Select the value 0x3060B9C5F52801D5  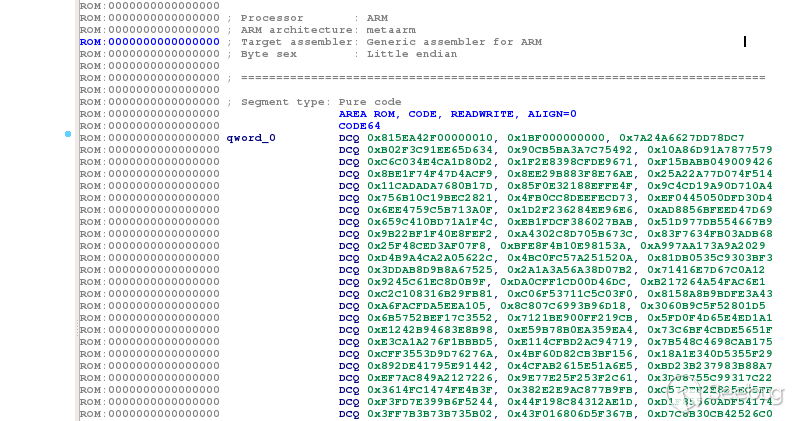tap(703, 306)
